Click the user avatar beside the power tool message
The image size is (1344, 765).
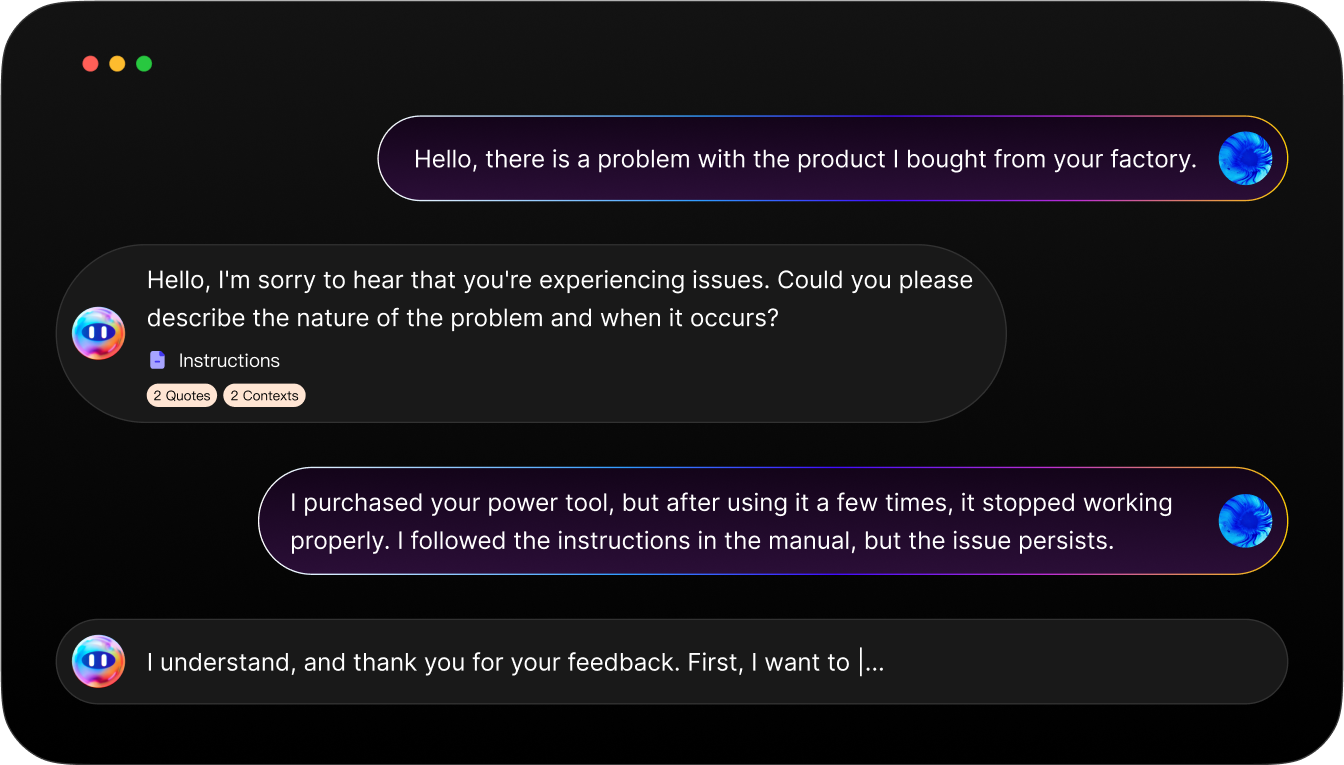click(1245, 521)
